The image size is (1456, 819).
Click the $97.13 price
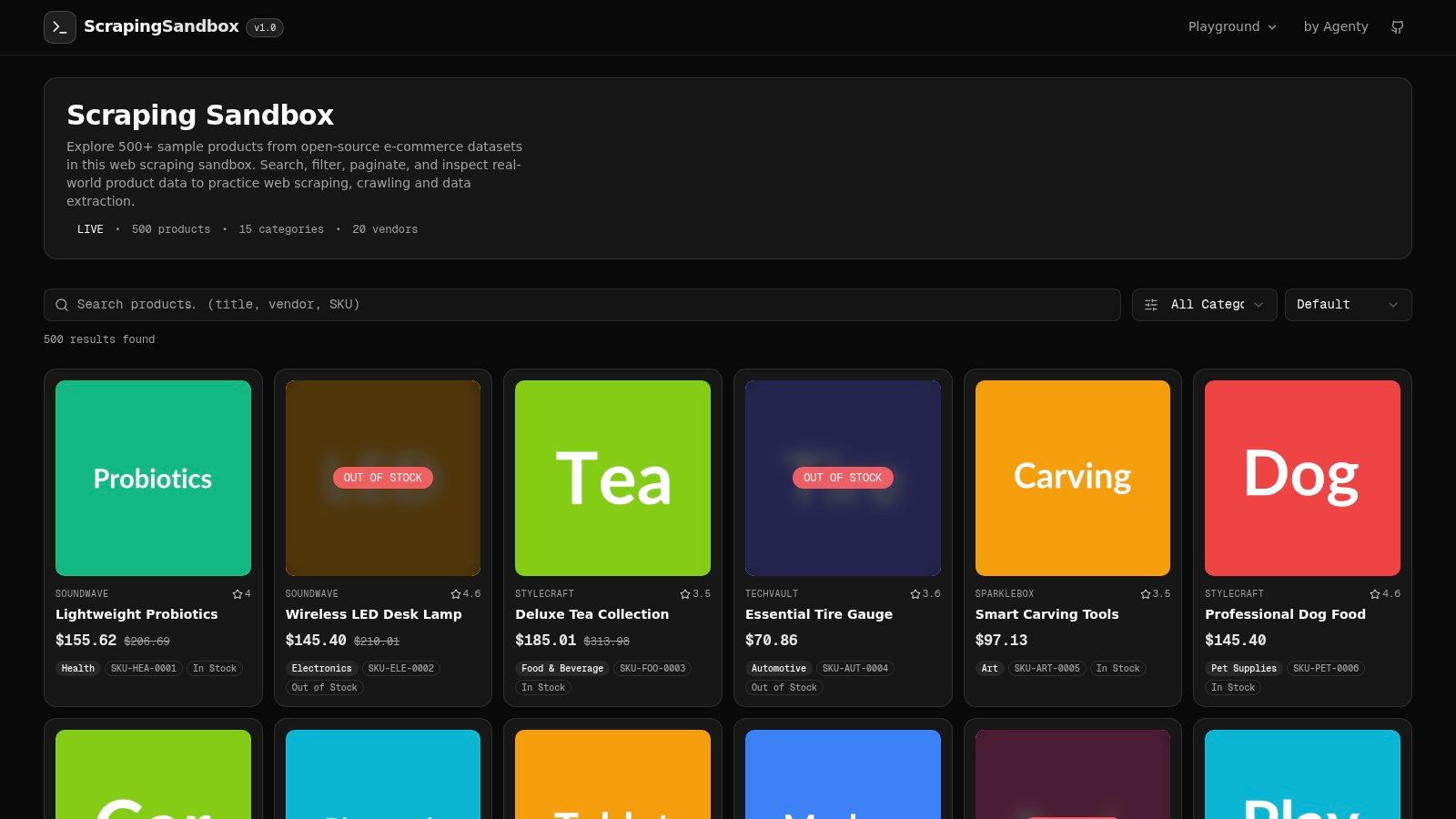1001,641
